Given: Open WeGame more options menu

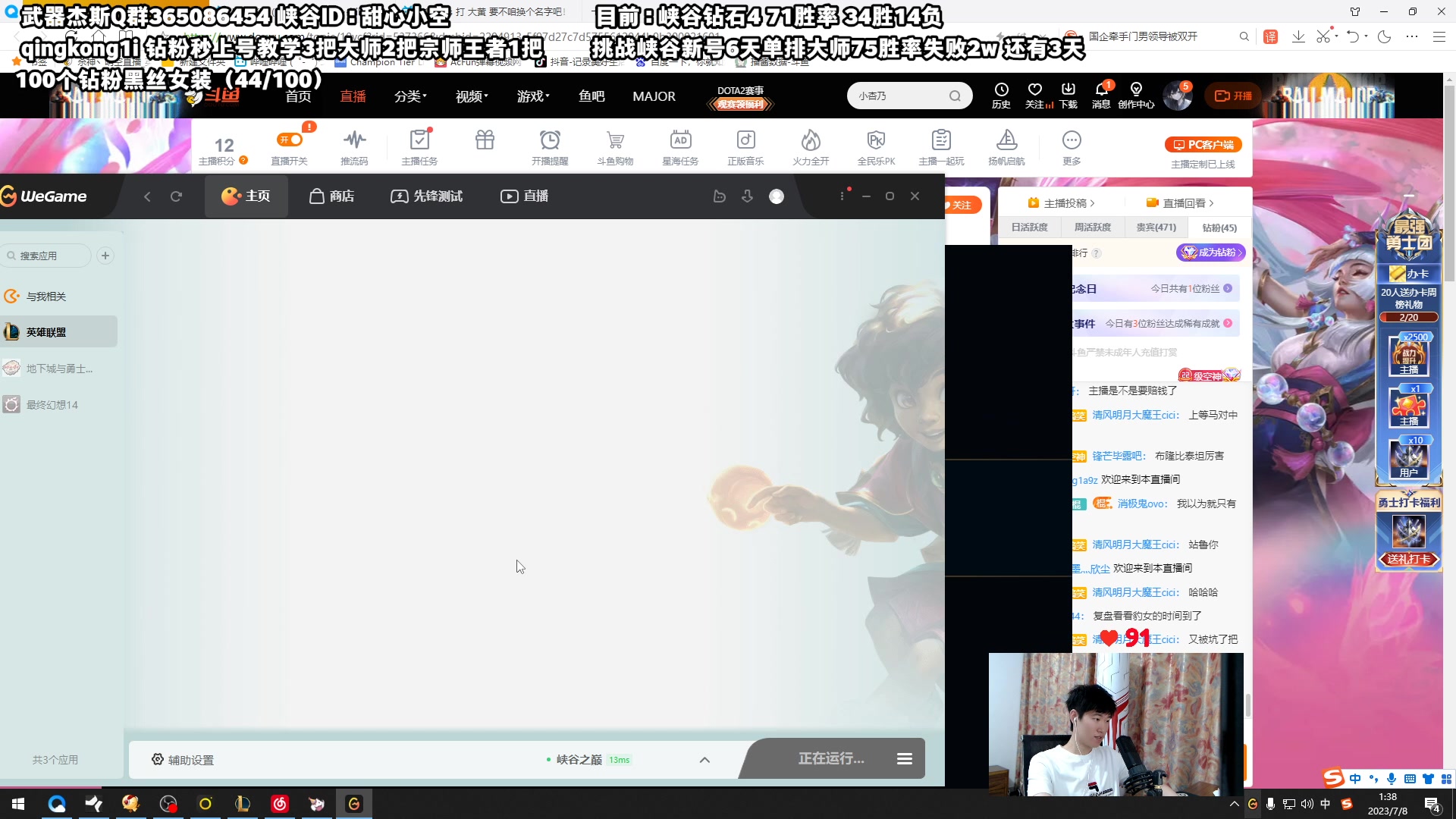Looking at the screenshot, I should [842, 196].
